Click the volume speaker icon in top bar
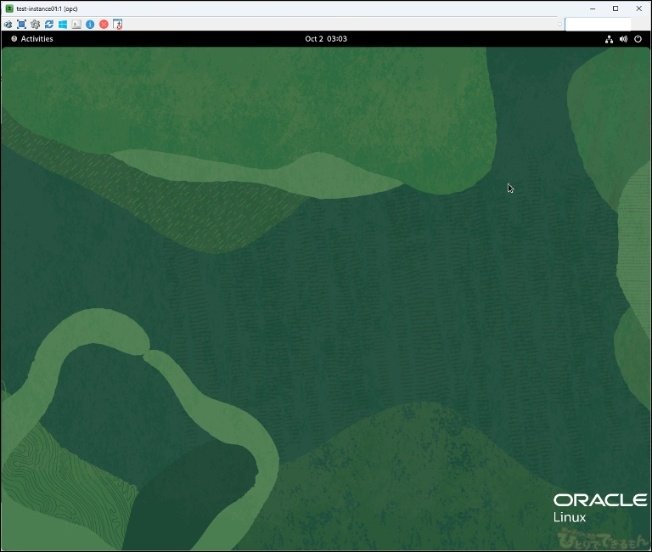Screen dimensions: 652x552 [x=624, y=39]
